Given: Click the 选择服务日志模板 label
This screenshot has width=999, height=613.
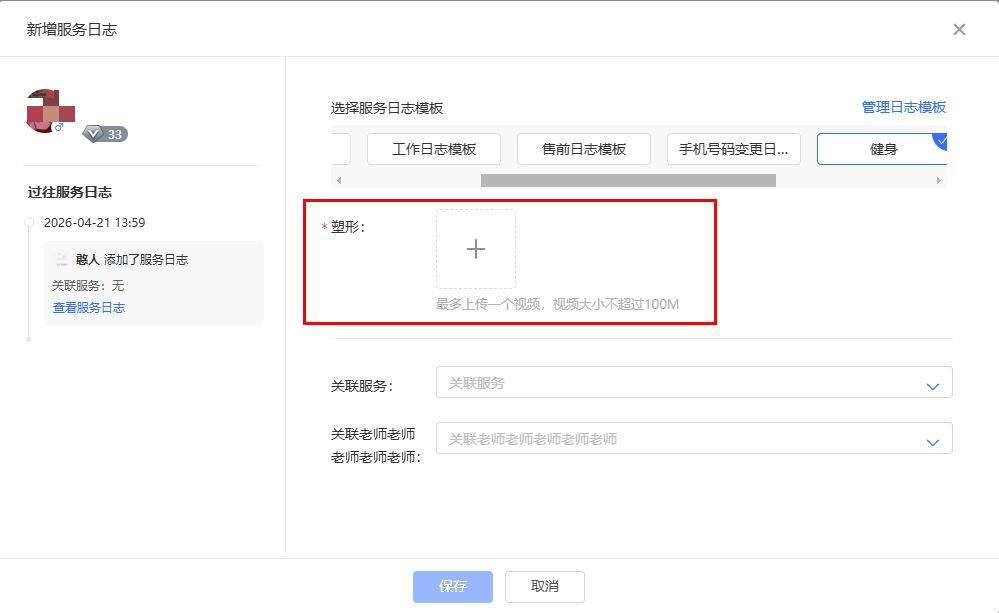Looking at the screenshot, I should point(387,108).
